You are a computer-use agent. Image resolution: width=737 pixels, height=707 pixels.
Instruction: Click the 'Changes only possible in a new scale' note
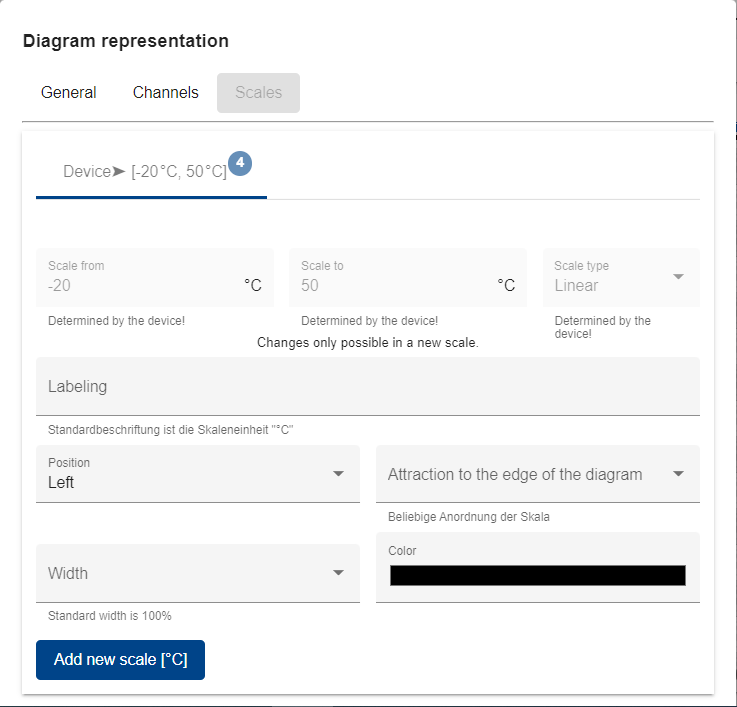tap(367, 342)
